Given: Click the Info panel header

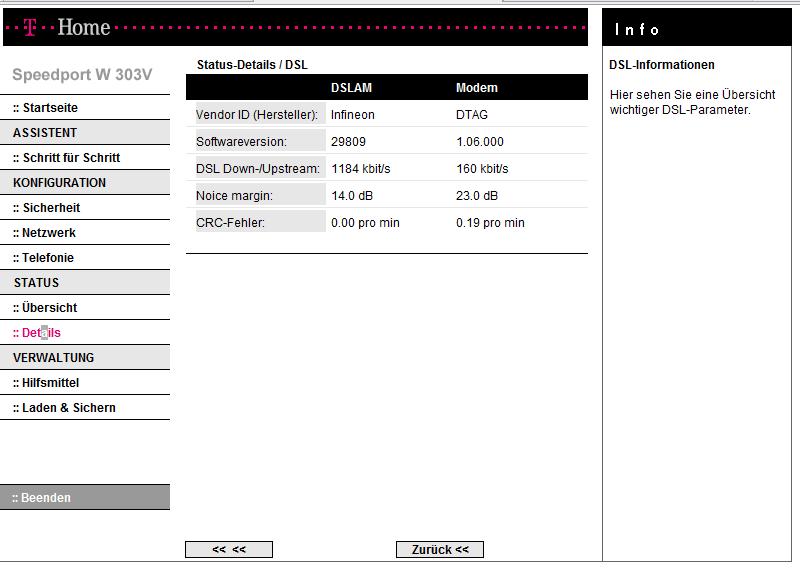Looking at the screenshot, I should click(696, 29).
